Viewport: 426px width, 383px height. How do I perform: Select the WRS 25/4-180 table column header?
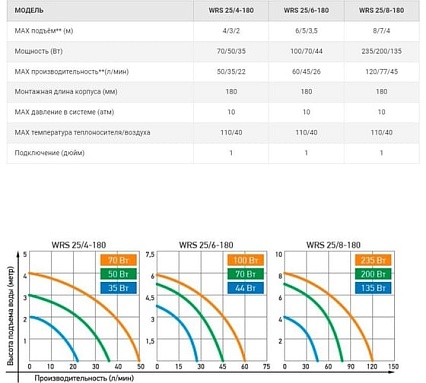click(231, 10)
